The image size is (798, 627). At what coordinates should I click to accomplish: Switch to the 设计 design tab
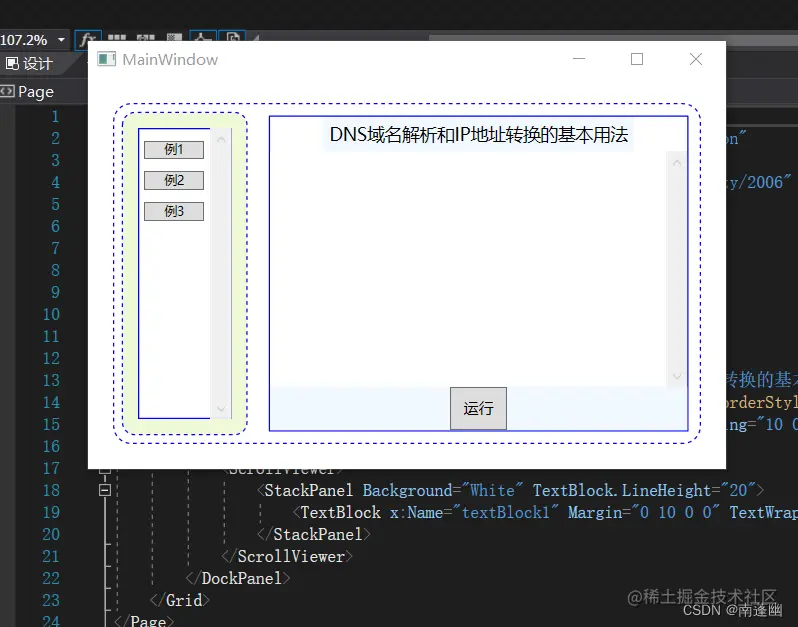point(29,64)
